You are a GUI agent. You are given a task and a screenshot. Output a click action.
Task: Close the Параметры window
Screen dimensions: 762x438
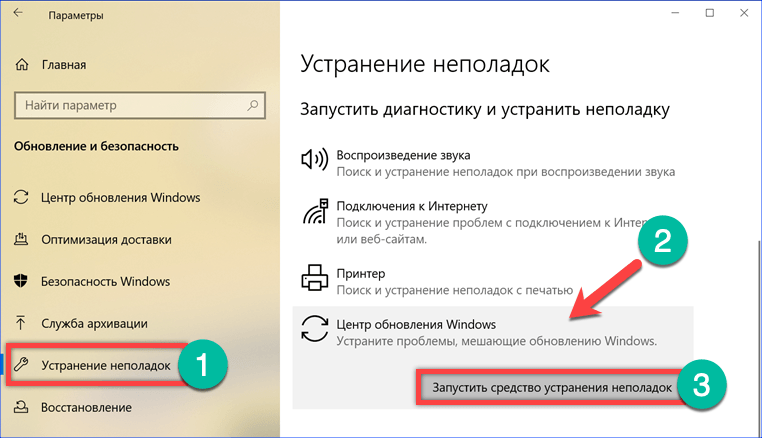point(744,13)
